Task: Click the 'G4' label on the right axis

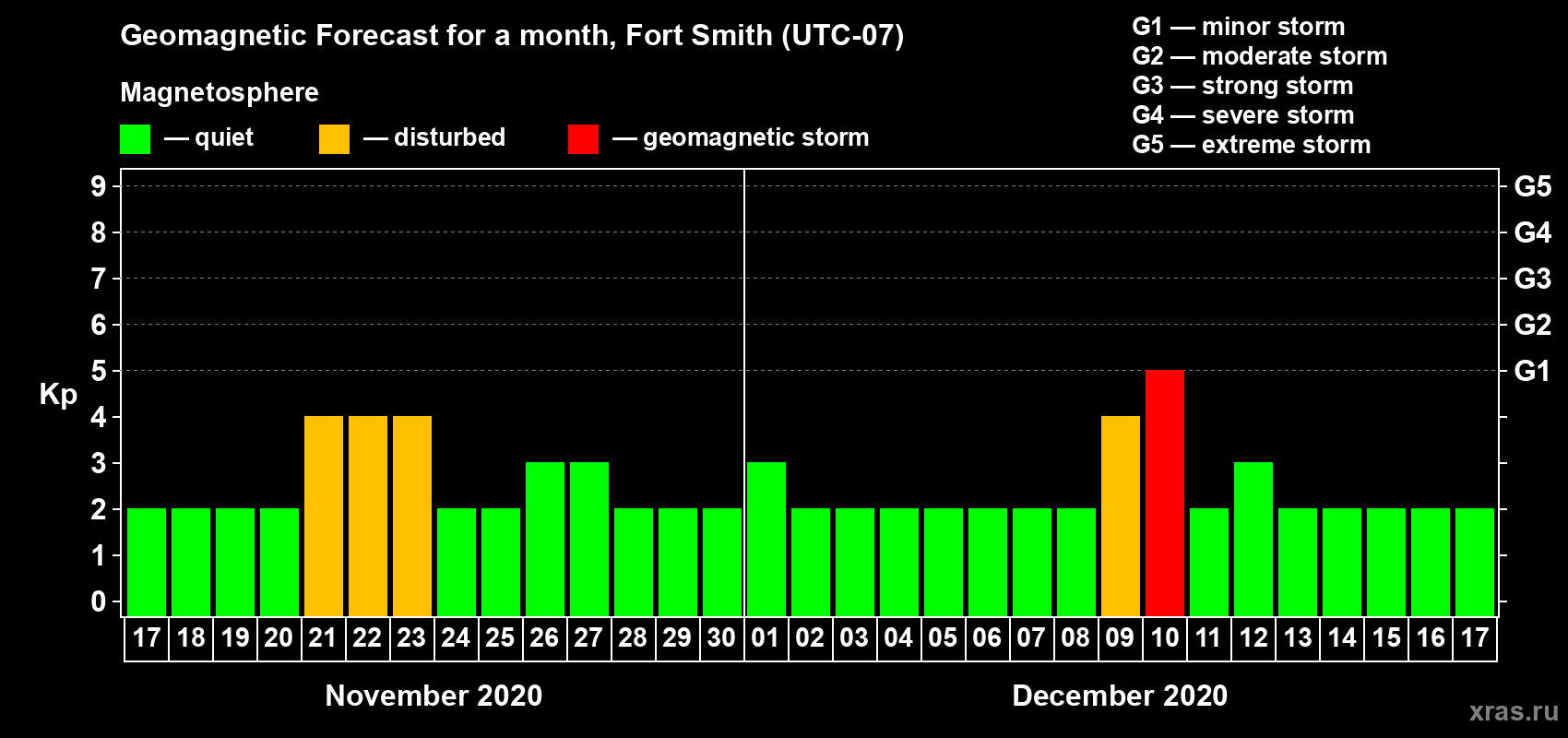Action: [1533, 232]
